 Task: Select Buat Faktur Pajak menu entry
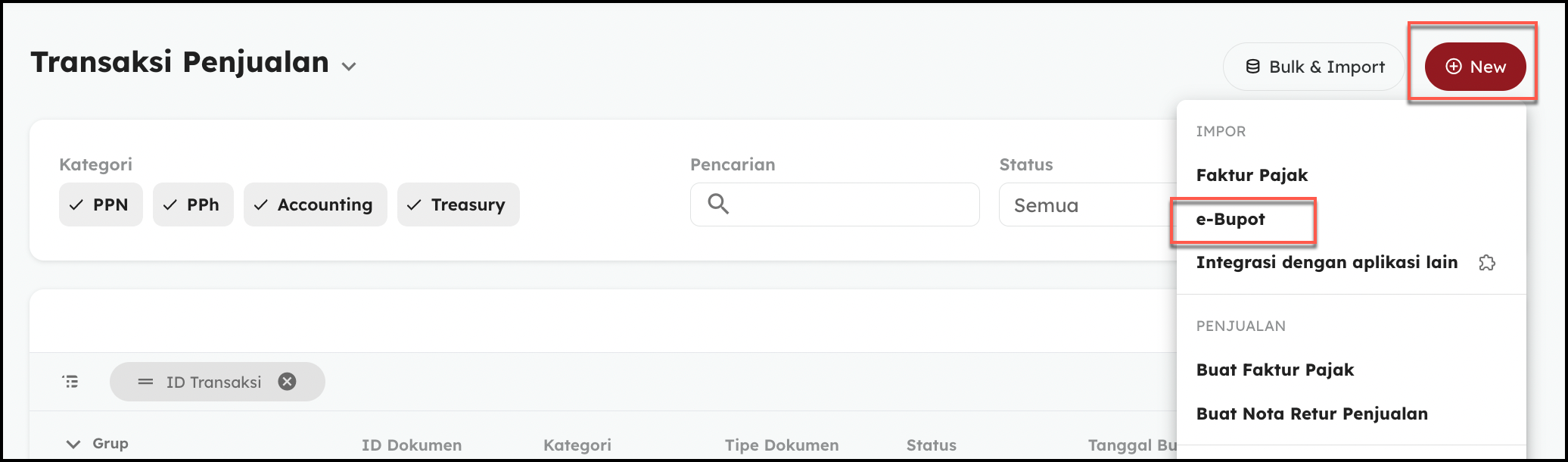[x=1275, y=370]
